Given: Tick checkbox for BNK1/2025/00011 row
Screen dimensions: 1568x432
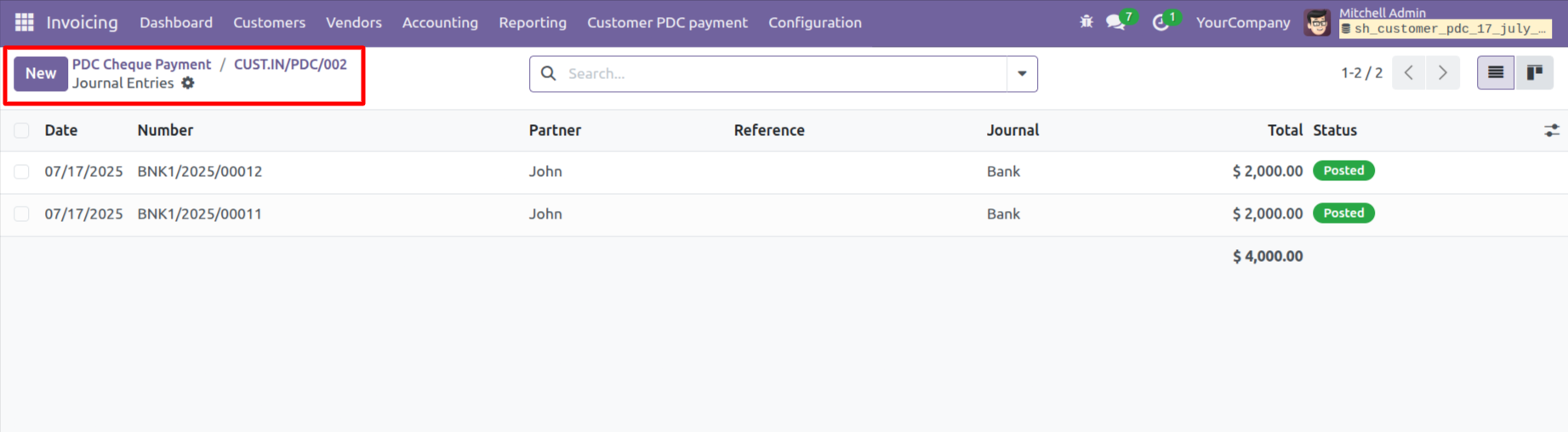Looking at the screenshot, I should 22,214.
